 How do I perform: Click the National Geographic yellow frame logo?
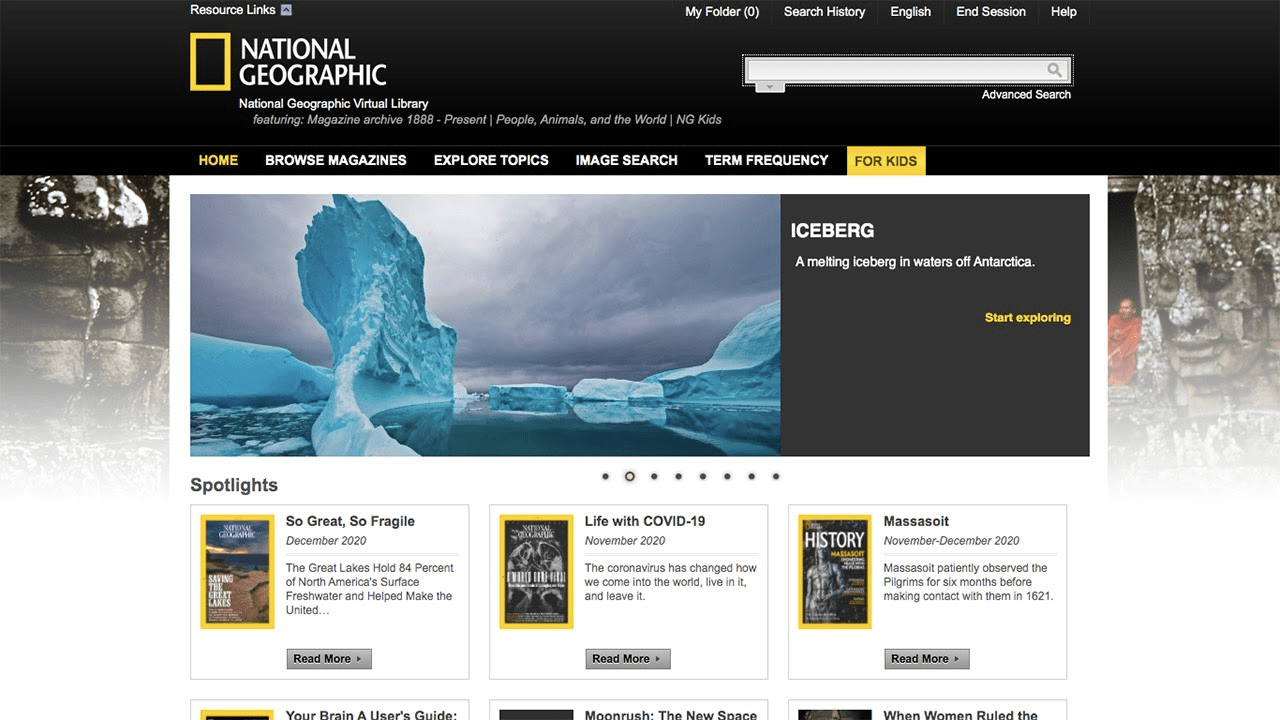point(210,62)
